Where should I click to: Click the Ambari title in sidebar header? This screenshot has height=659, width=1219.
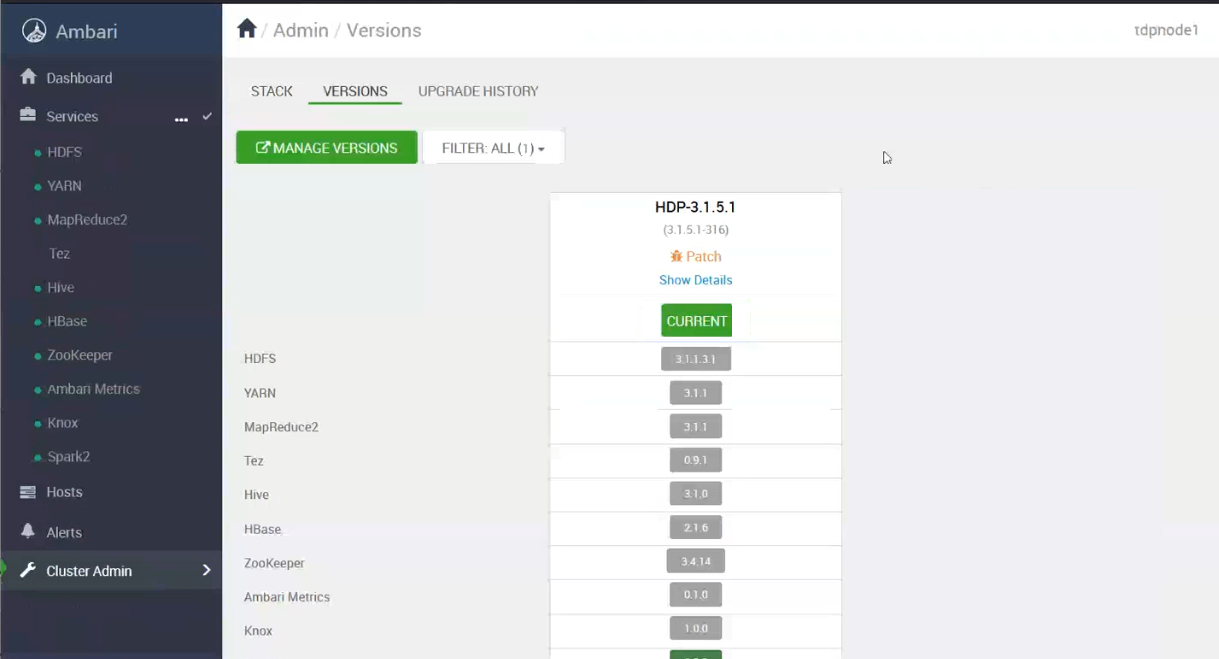[x=86, y=32]
